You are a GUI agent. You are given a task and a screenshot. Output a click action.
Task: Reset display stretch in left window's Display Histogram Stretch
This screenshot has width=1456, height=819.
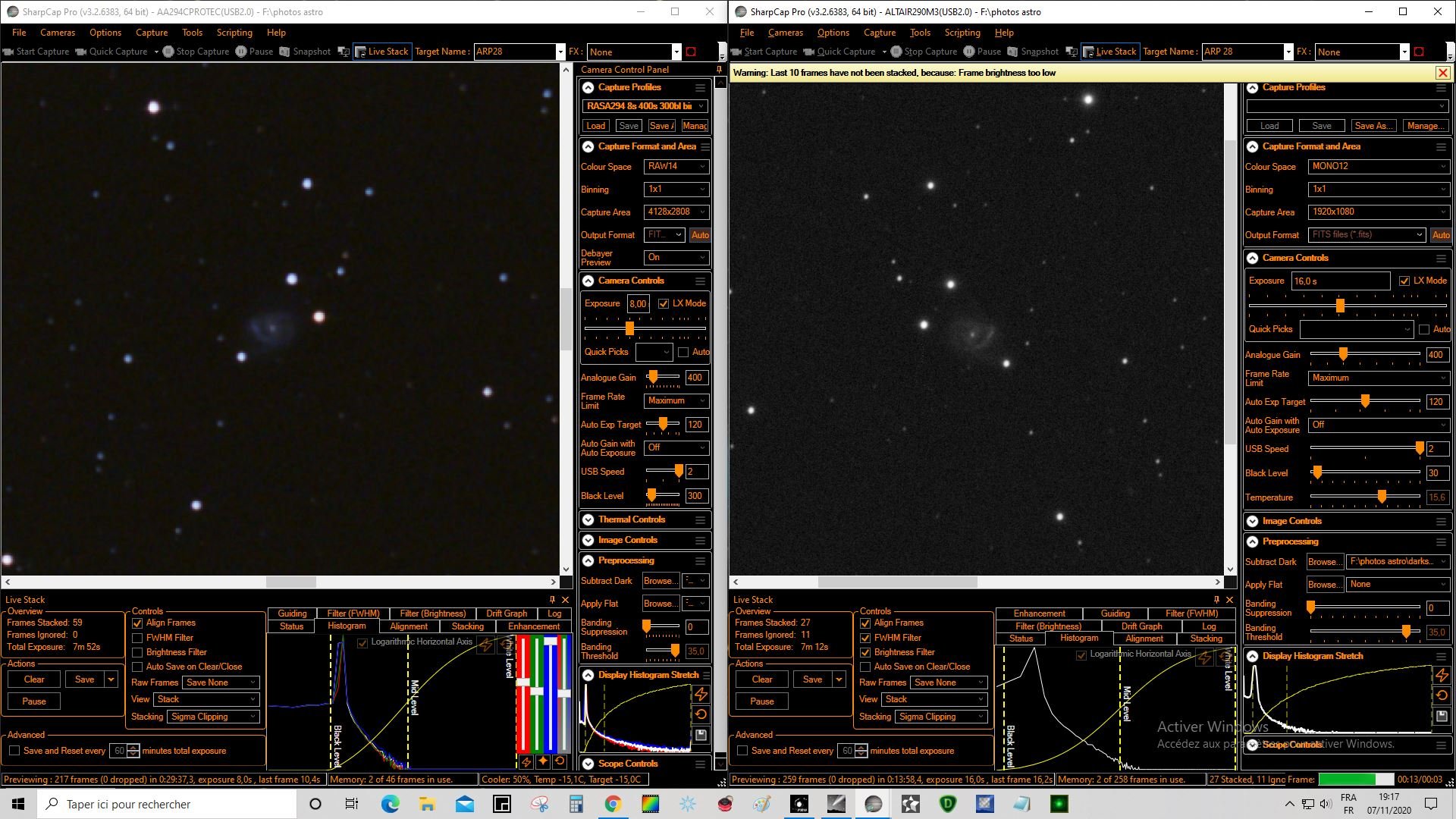[x=701, y=714]
